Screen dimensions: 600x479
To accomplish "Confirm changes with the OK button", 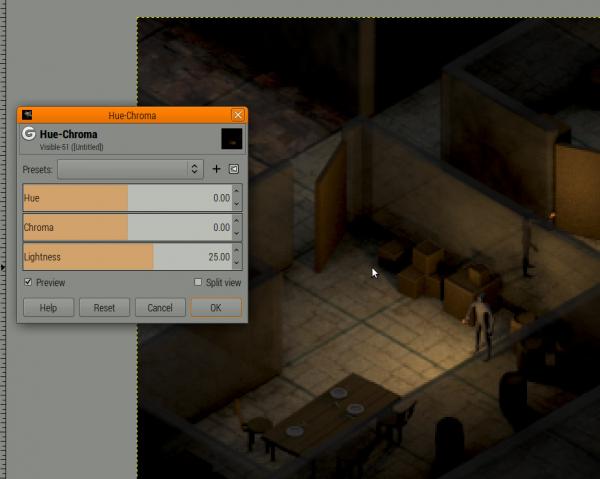I will click(216, 308).
